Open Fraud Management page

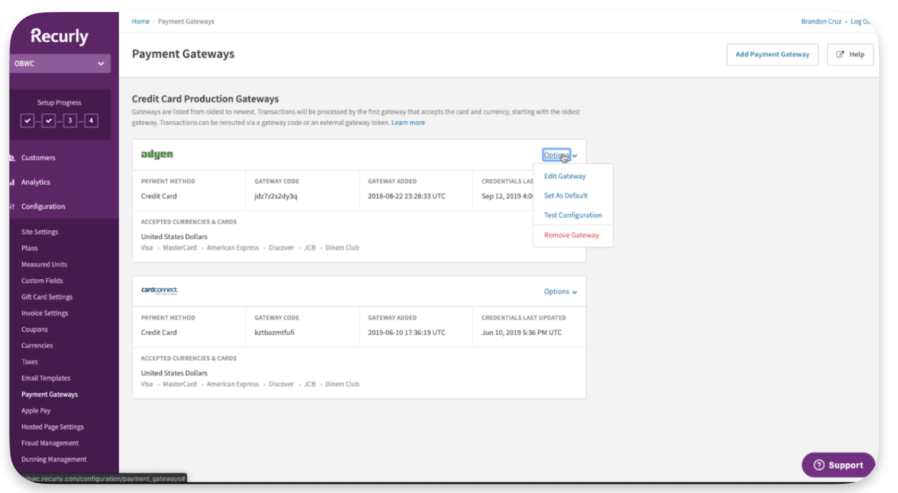(50, 443)
